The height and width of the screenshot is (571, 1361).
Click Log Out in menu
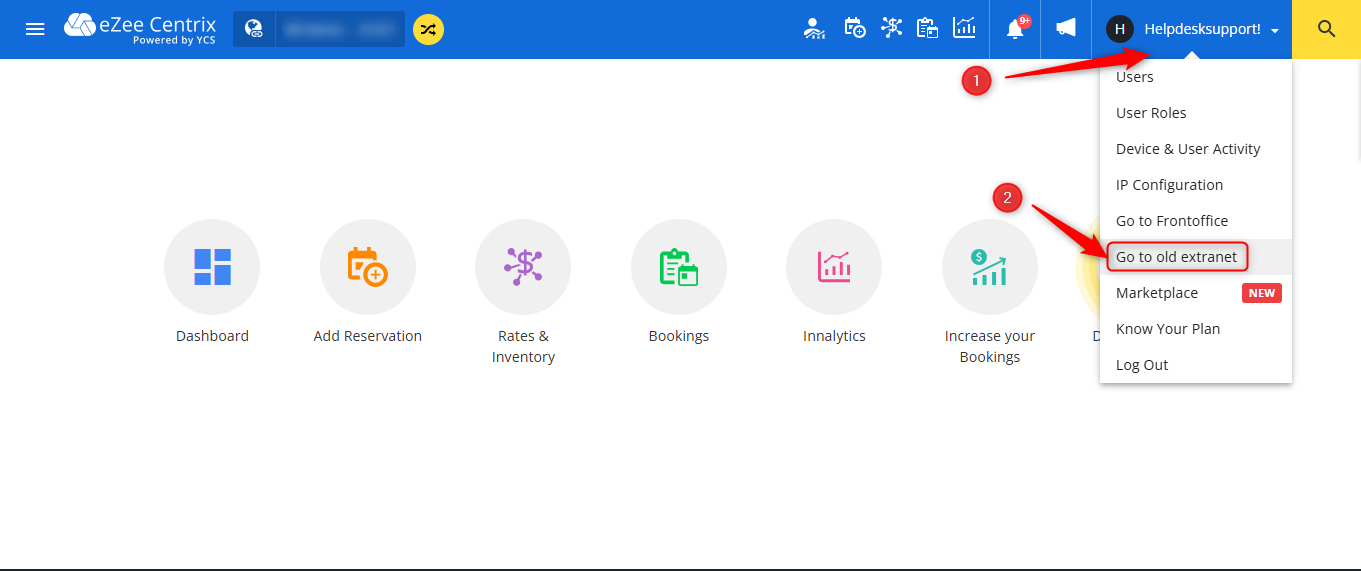pyautogui.click(x=1196, y=365)
